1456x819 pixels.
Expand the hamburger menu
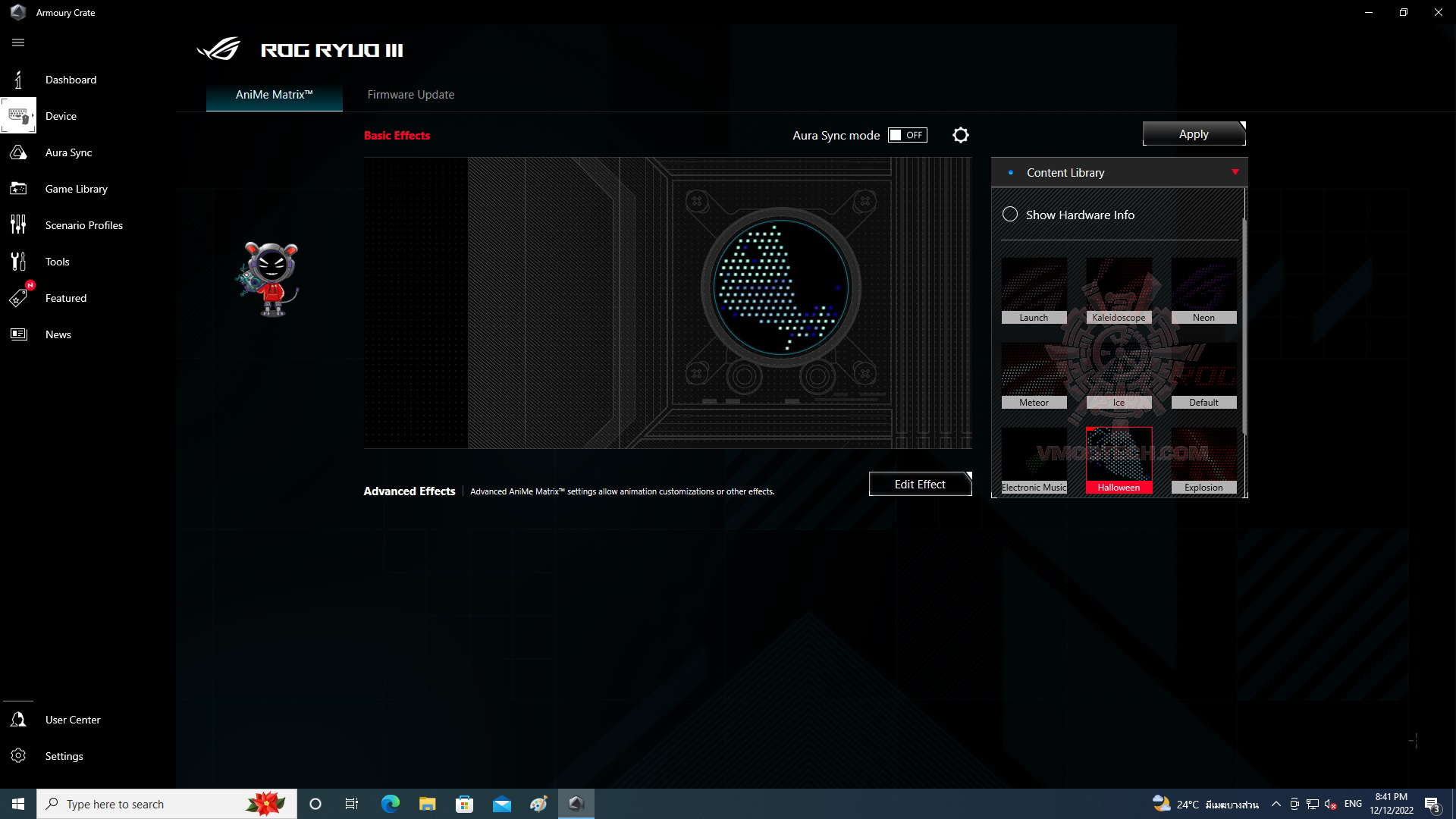click(18, 42)
